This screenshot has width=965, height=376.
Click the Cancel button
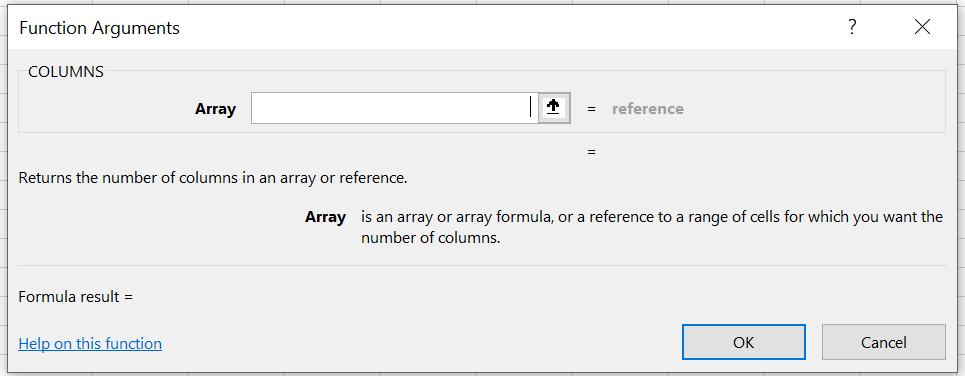[x=884, y=342]
